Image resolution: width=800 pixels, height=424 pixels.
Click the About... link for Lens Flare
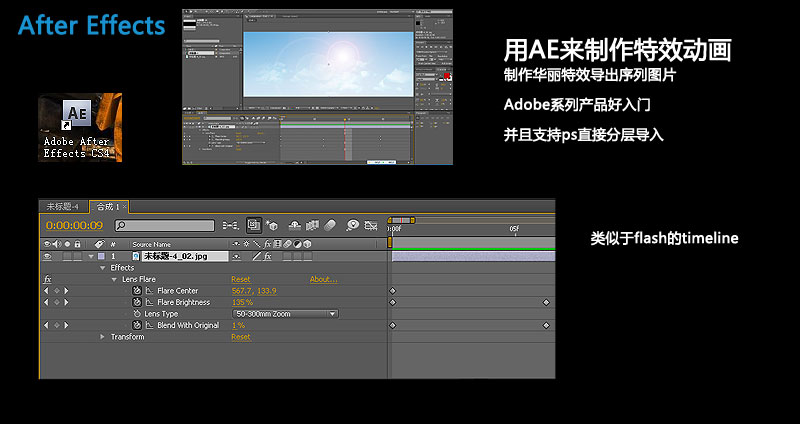(323, 279)
